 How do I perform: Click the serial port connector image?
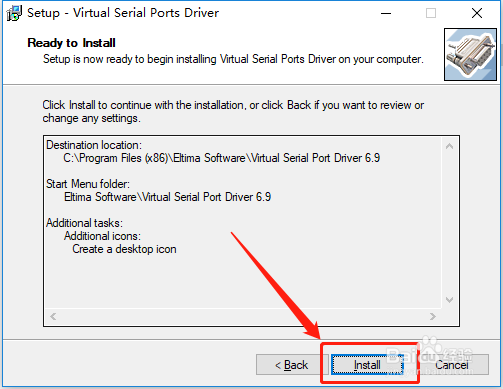coord(470,54)
